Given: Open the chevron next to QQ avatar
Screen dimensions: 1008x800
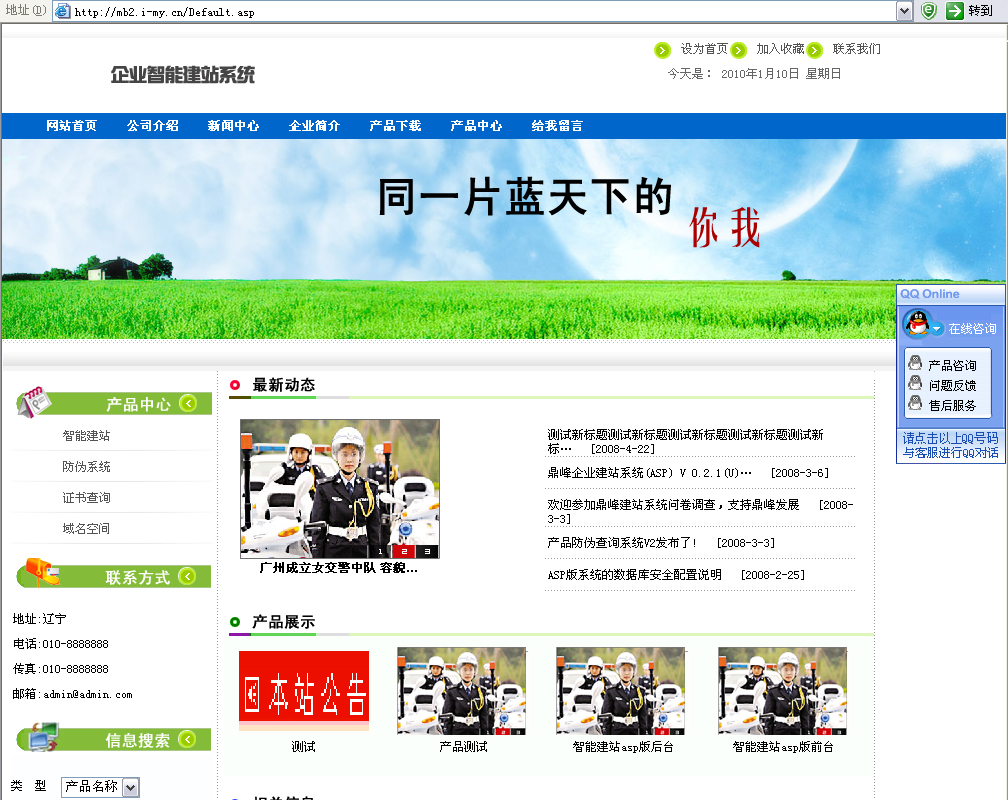Looking at the screenshot, I should point(936,327).
